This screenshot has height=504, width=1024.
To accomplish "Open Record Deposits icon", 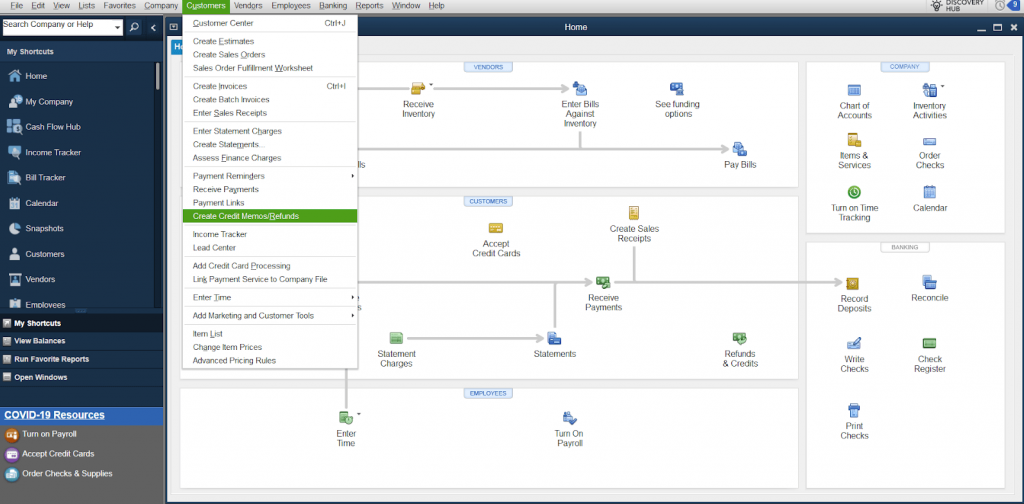I will coord(854,283).
